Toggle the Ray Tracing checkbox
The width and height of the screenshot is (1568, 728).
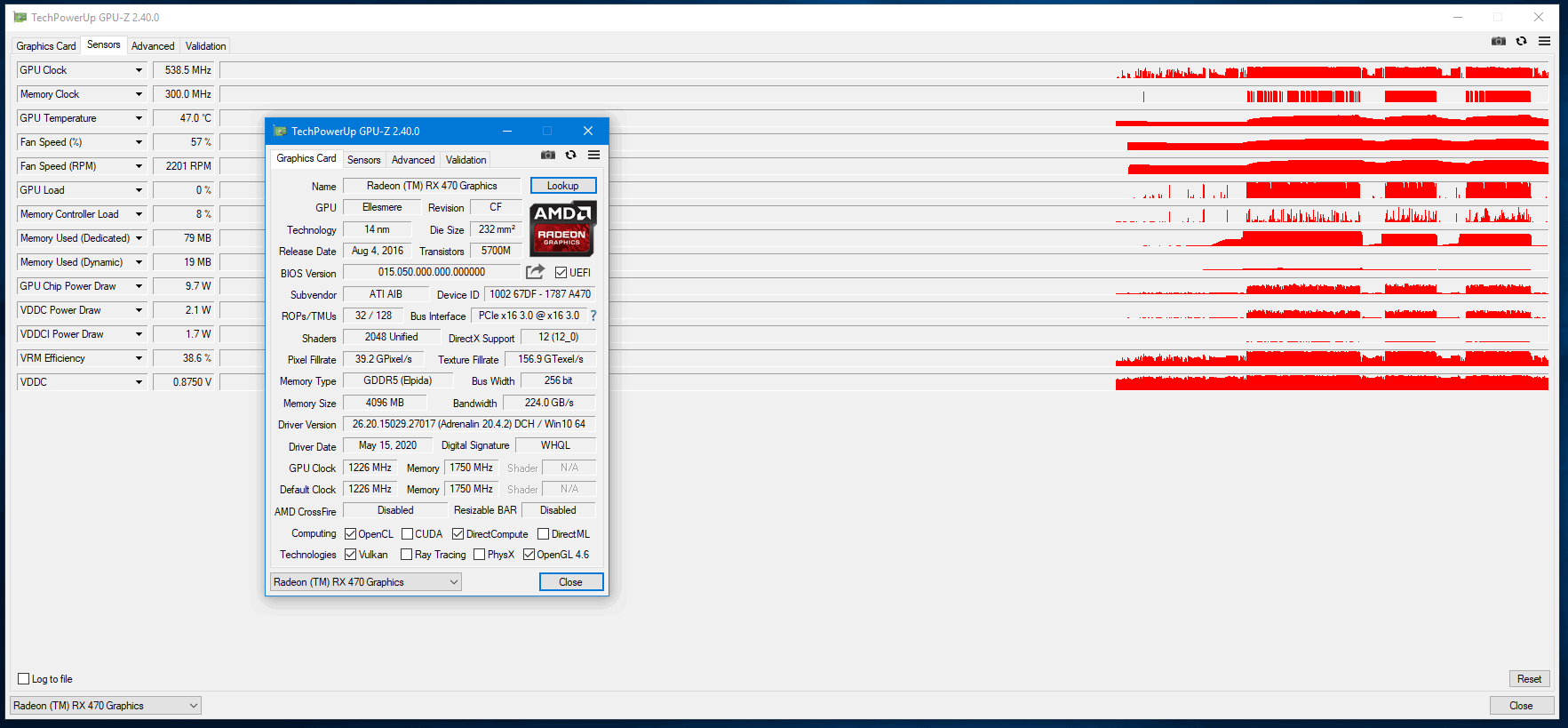[x=406, y=555]
